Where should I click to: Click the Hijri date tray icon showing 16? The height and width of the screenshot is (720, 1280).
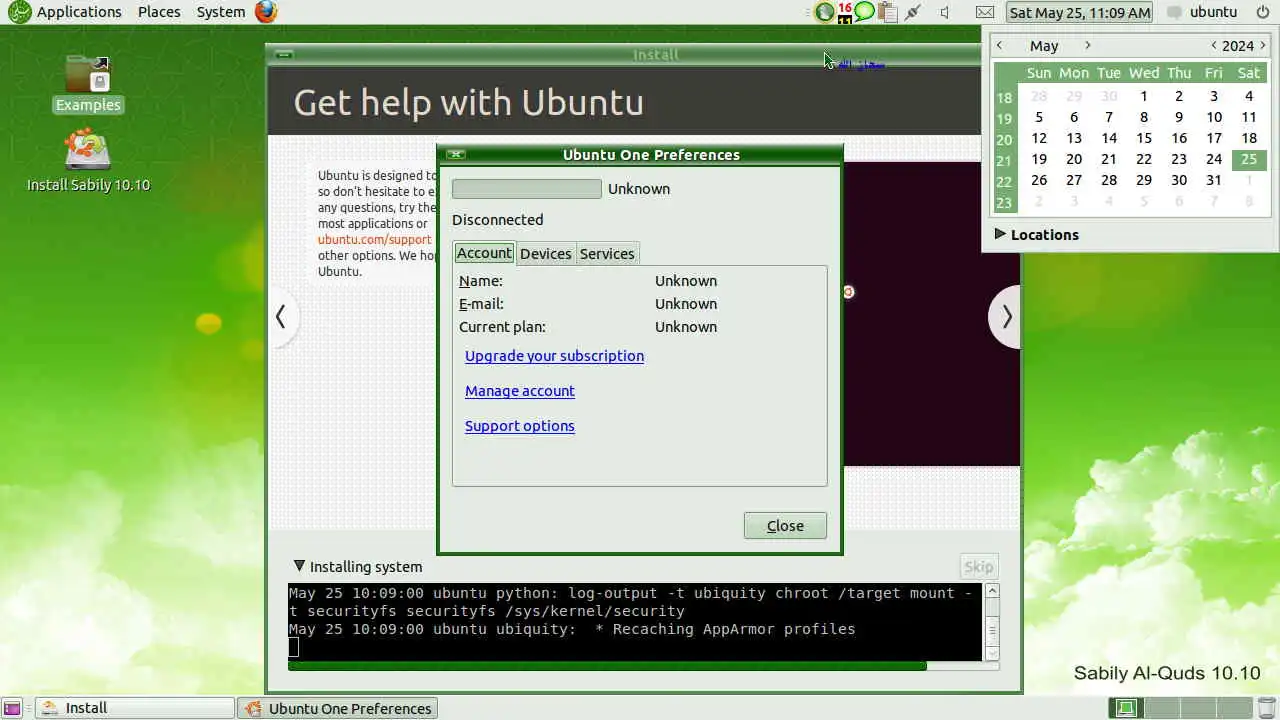845,12
